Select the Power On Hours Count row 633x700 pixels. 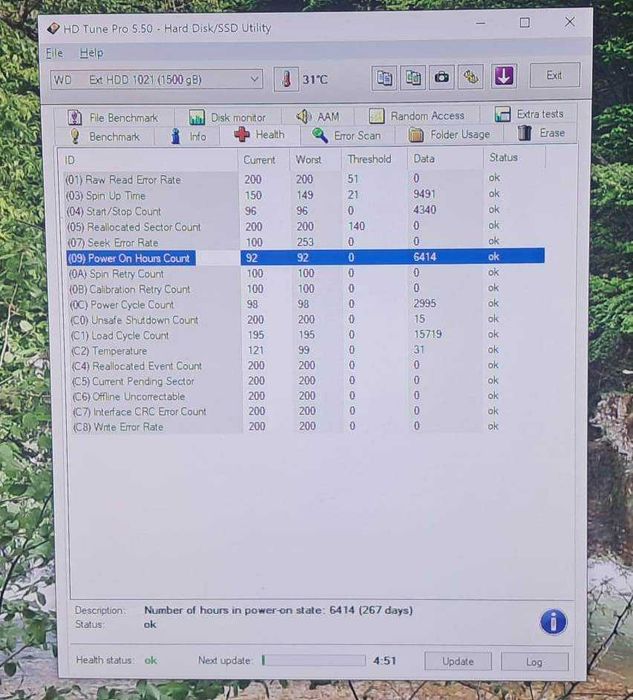click(x=305, y=257)
